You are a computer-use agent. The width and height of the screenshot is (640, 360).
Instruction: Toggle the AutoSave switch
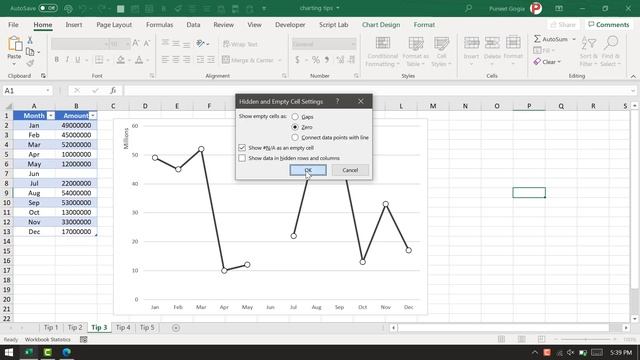pos(48,8)
